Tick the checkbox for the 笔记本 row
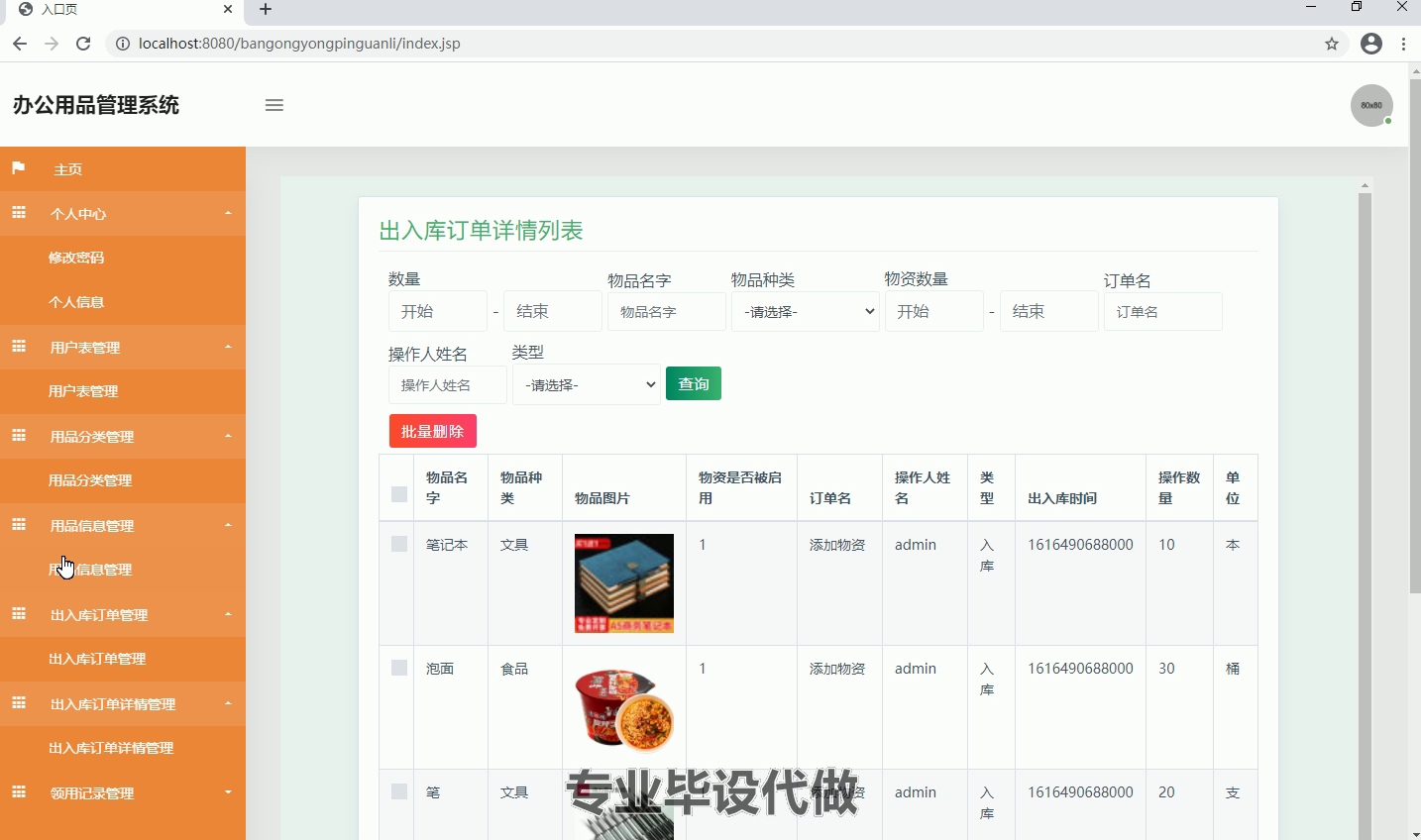Viewport: 1421px width, 840px height. pyautogui.click(x=399, y=544)
